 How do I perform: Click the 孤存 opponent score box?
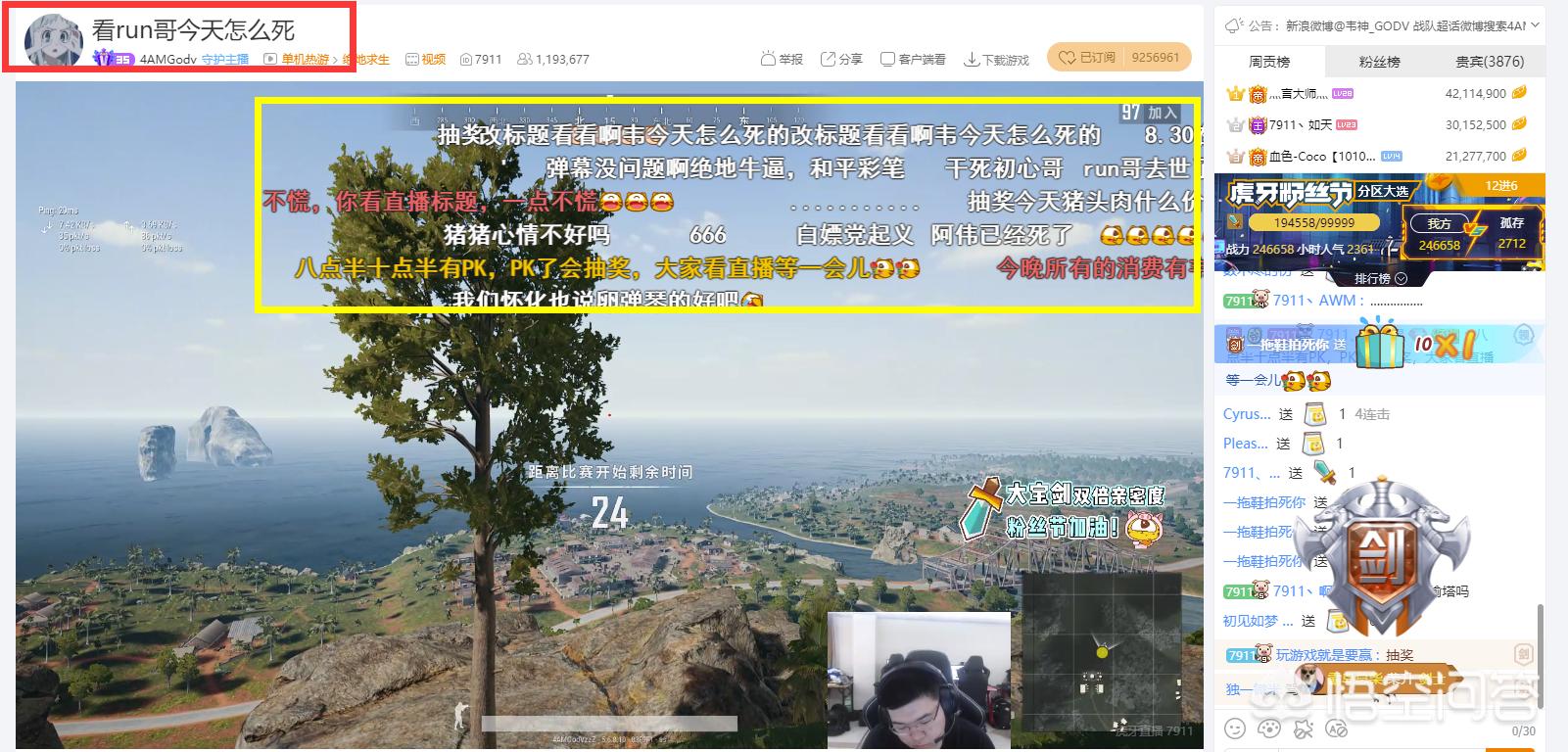point(1511,235)
